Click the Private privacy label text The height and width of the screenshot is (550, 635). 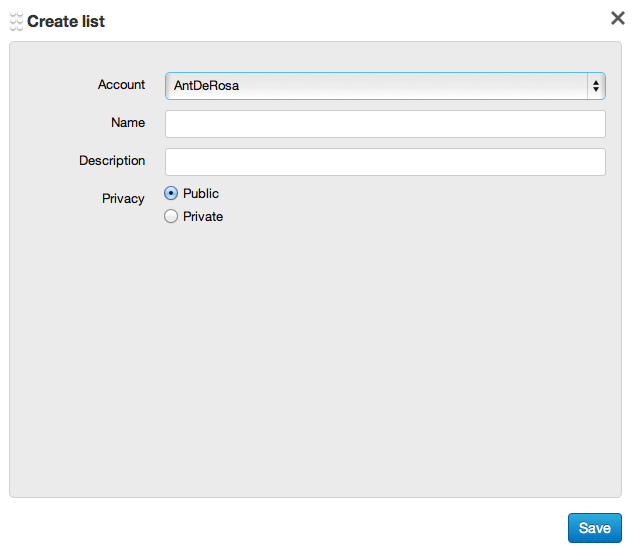click(203, 217)
